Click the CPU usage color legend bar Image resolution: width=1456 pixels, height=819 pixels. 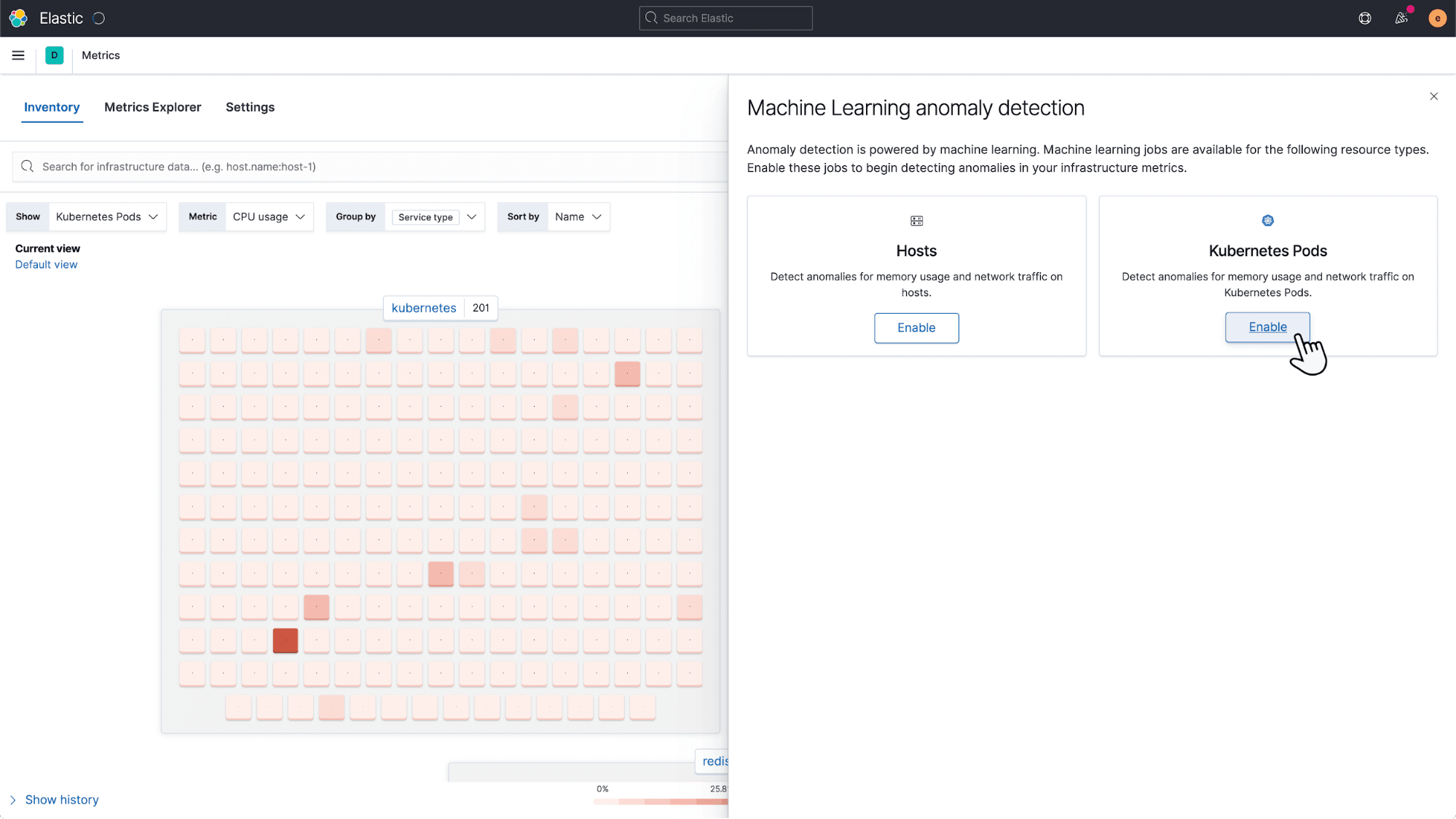(x=661, y=802)
